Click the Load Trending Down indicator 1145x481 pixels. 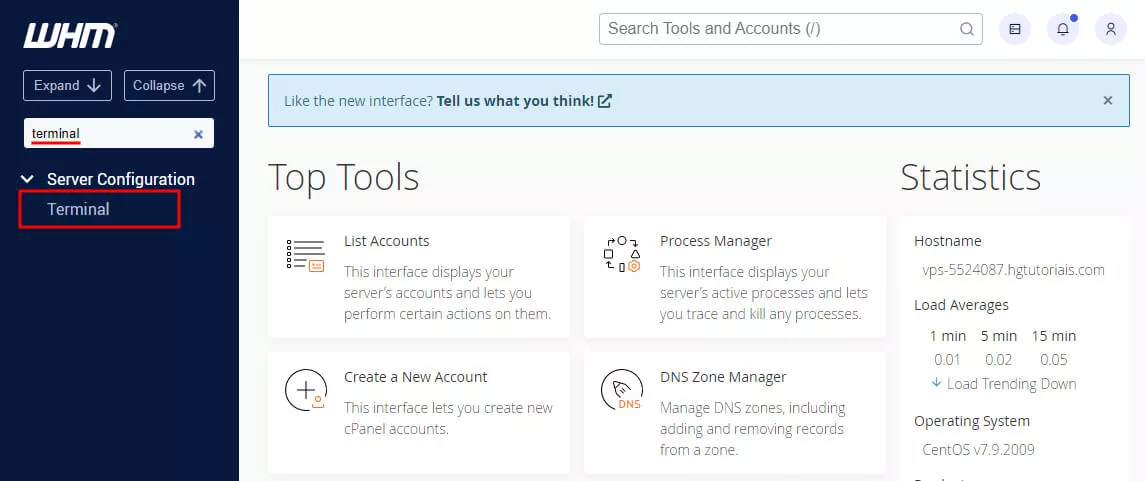pyautogui.click(x=1003, y=384)
